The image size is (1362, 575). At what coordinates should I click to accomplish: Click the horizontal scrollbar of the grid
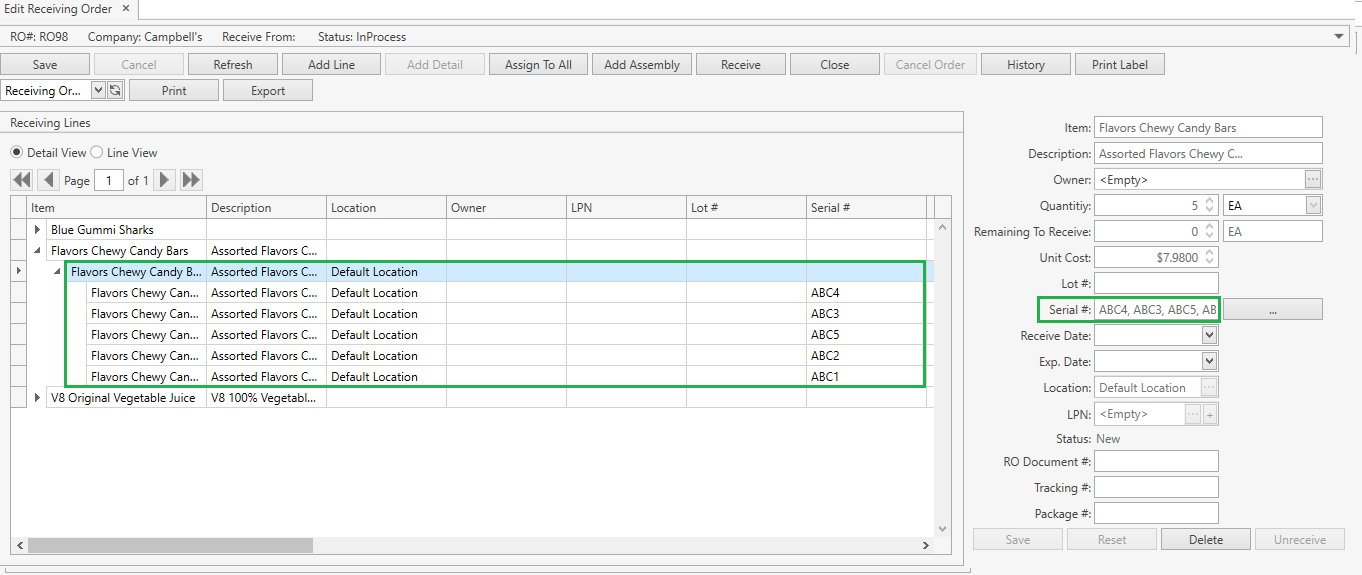[170, 546]
